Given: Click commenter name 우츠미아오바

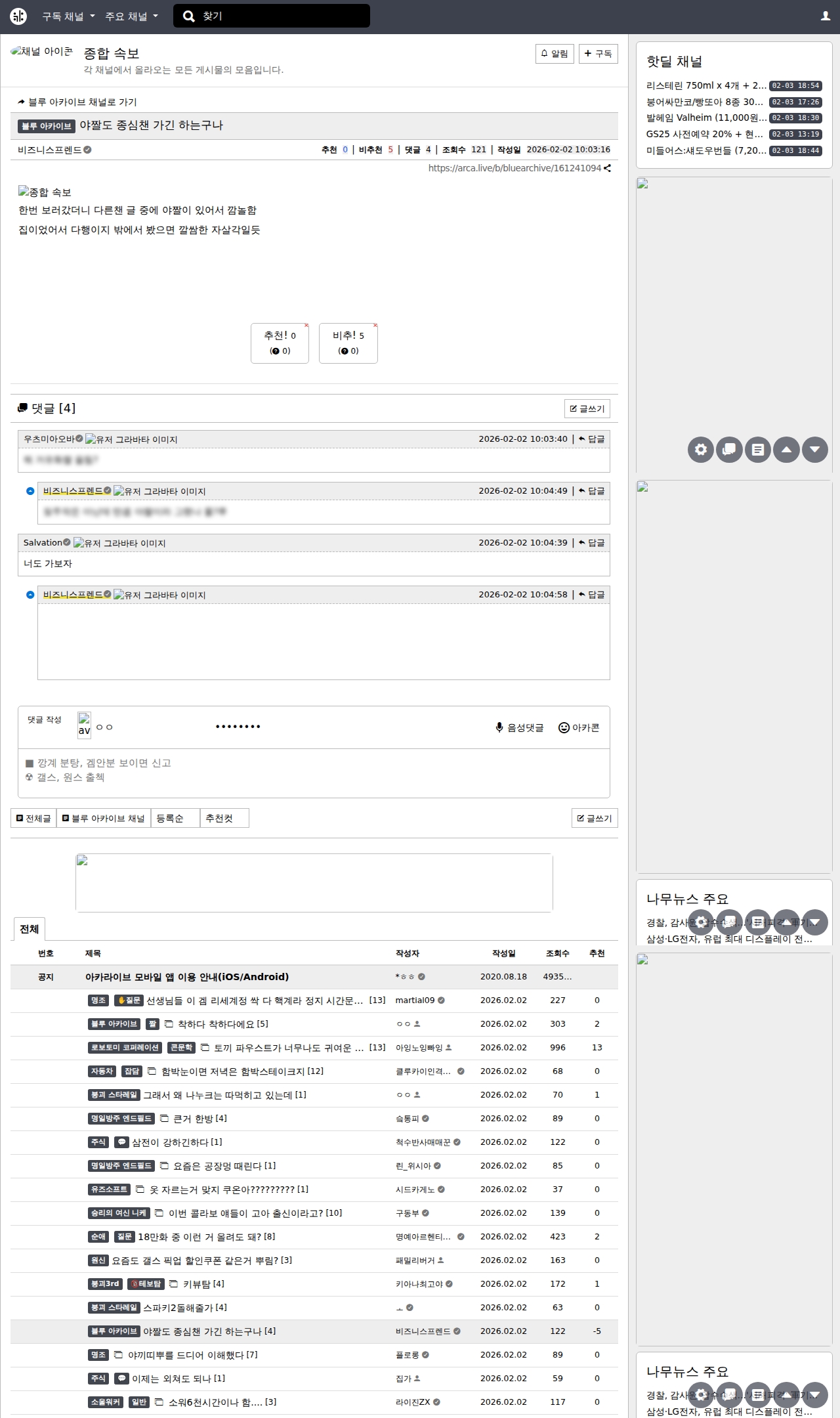Looking at the screenshot, I should pyautogui.click(x=49, y=439).
